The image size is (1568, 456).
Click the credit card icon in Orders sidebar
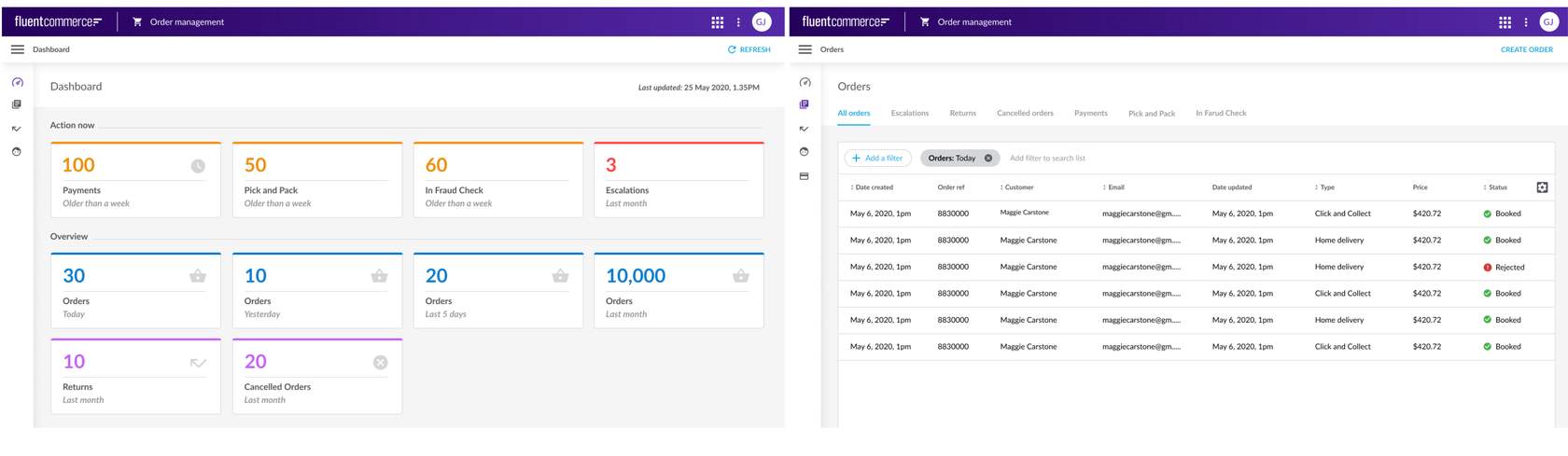(804, 176)
